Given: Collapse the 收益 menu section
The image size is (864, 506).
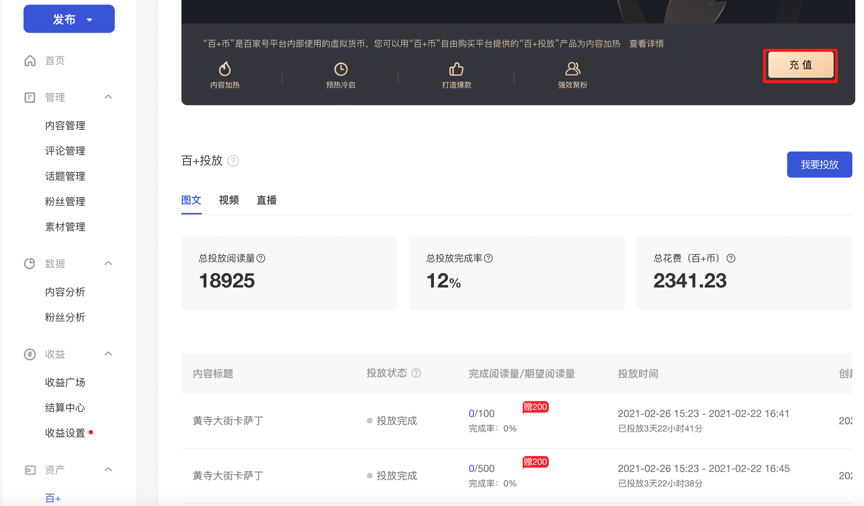Looking at the screenshot, I should pyautogui.click(x=109, y=354).
